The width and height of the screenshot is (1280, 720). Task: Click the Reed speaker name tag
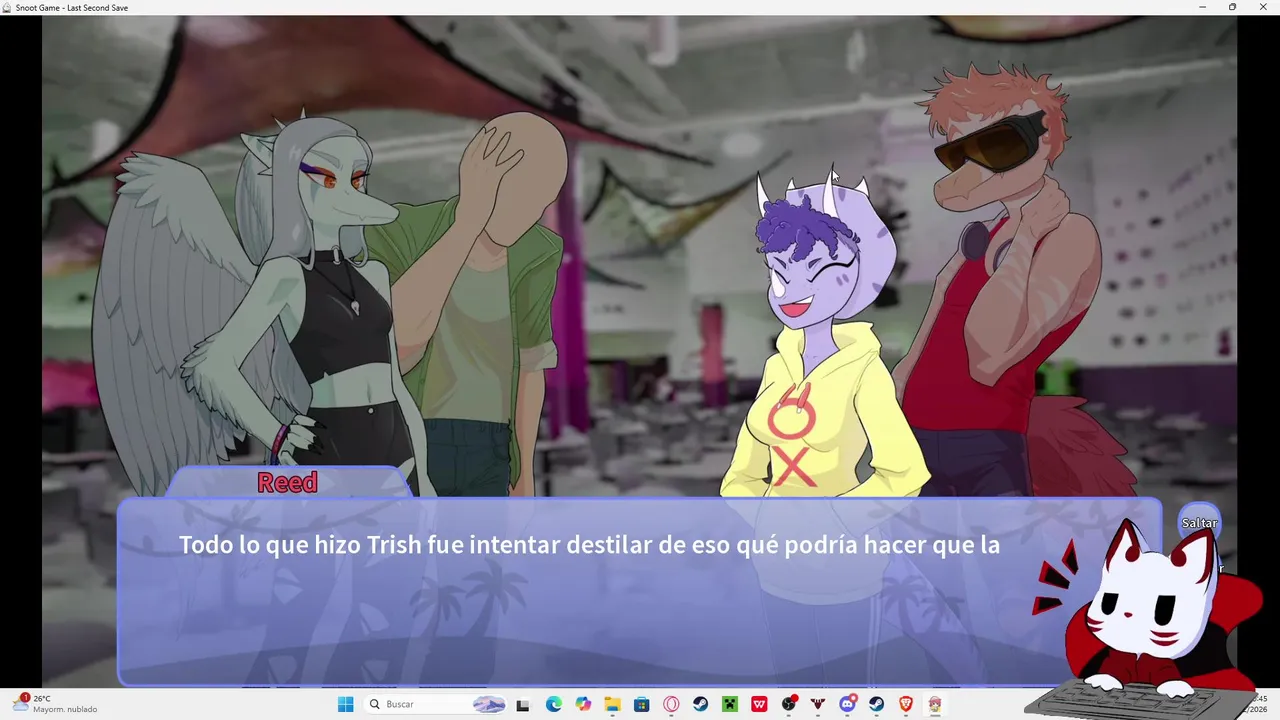pos(288,482)
